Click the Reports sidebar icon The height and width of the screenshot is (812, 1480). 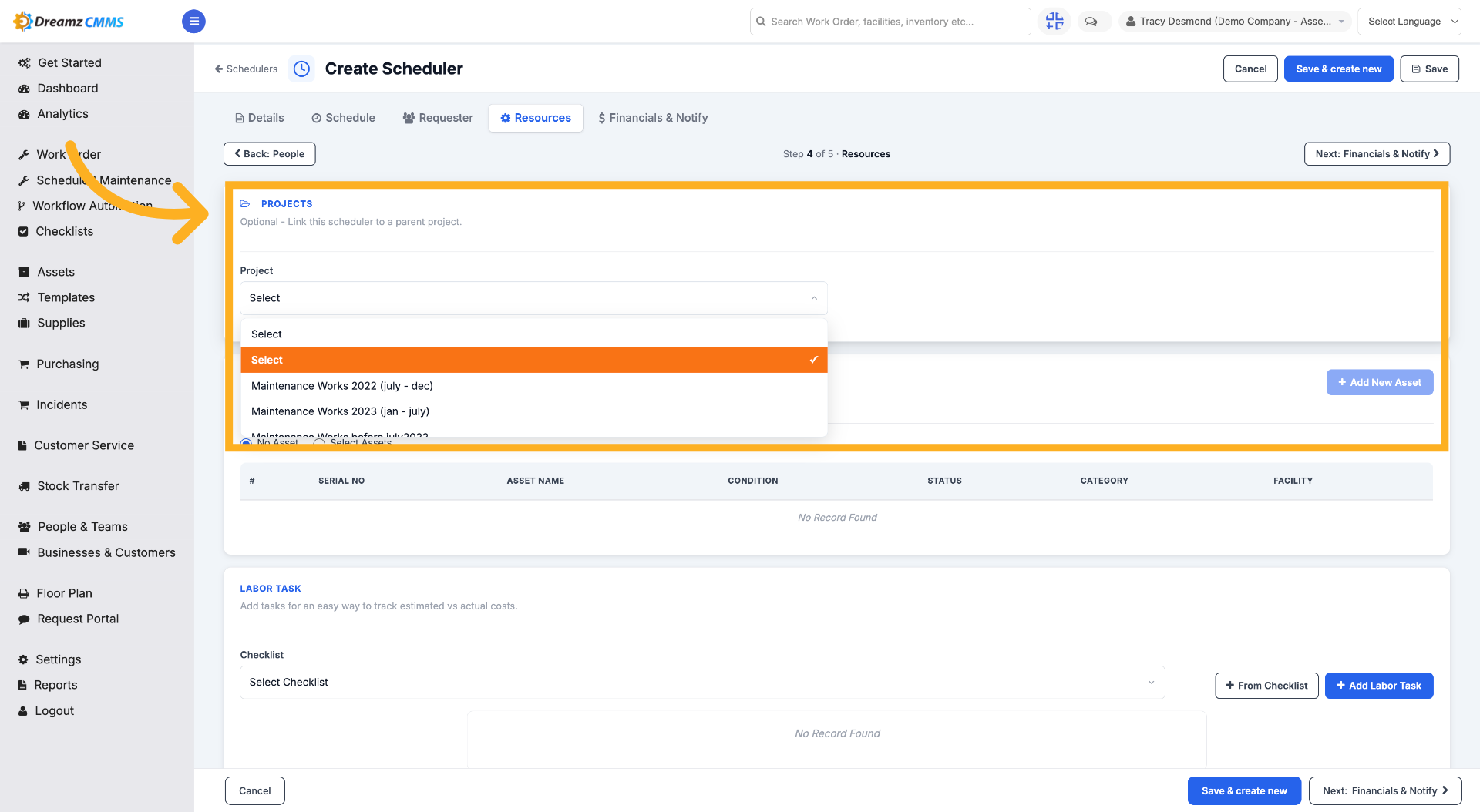coord(22,685)
